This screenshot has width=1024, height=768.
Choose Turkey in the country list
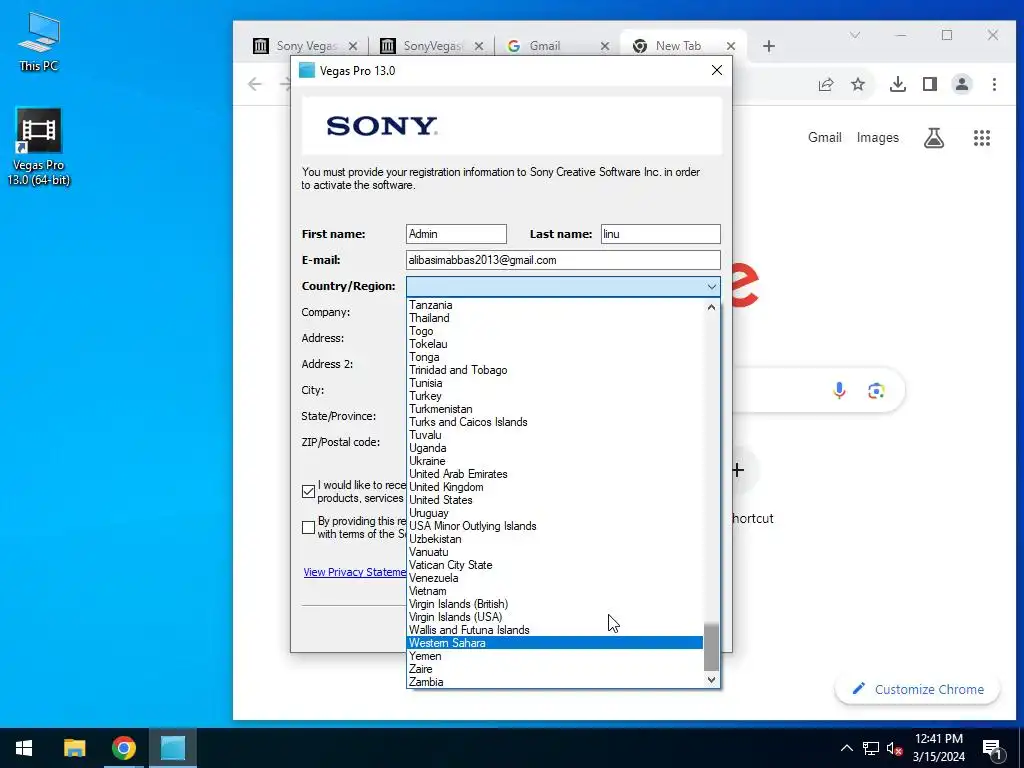click(x=555, y=396)
